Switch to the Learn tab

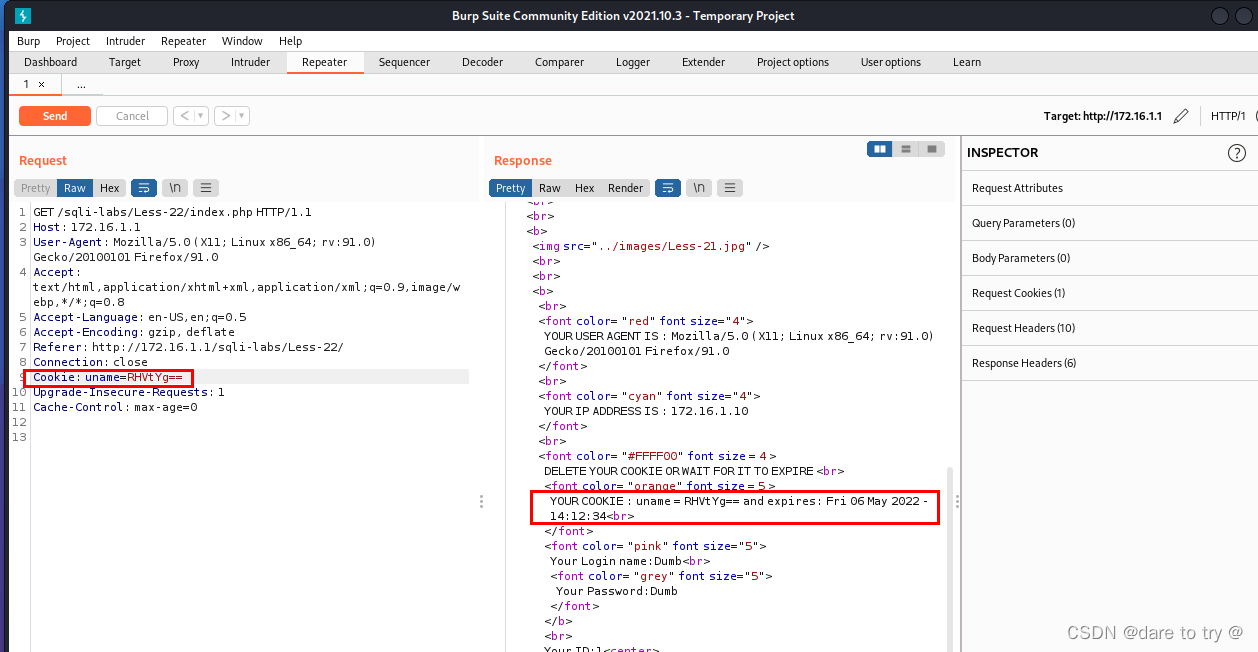click(967, 62)
